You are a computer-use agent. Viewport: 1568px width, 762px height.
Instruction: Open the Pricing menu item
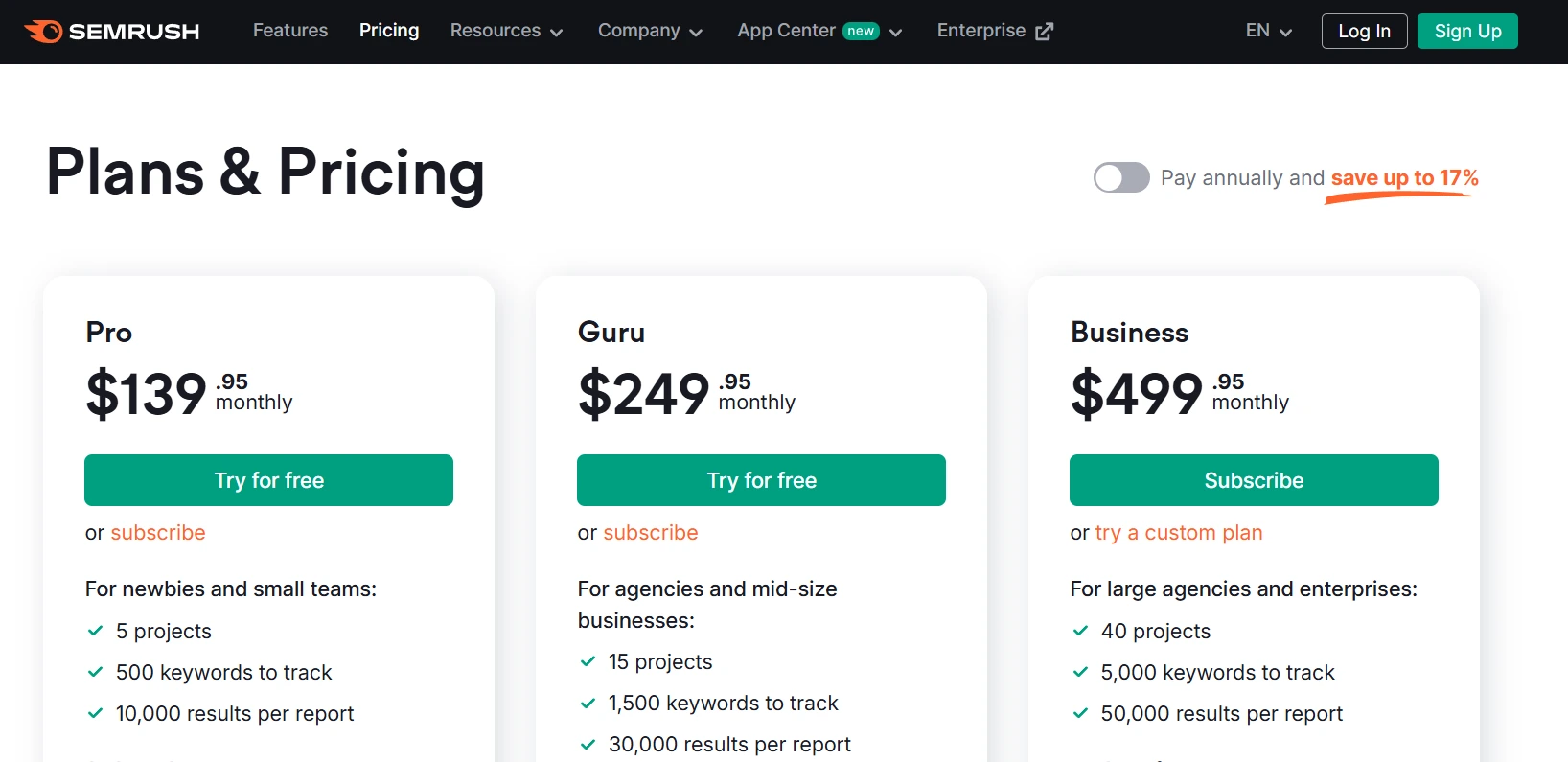coord(389,31)
